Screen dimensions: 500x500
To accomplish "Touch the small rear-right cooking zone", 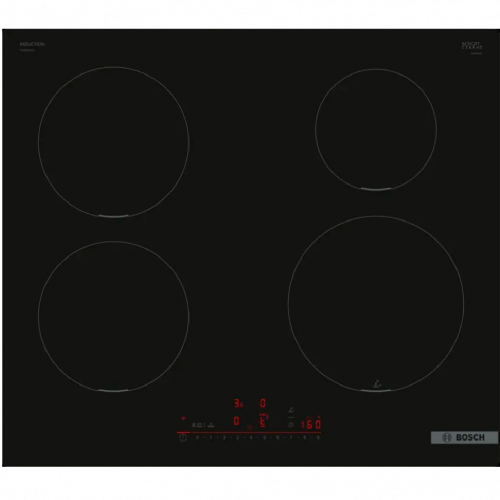I will 376,130.
